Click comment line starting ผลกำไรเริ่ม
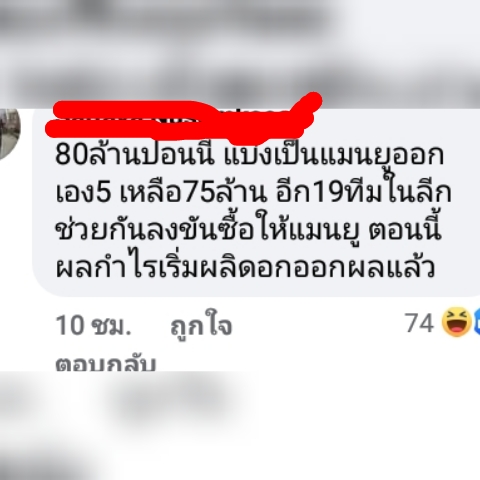 pyautogui.click(x=245, y=268)
